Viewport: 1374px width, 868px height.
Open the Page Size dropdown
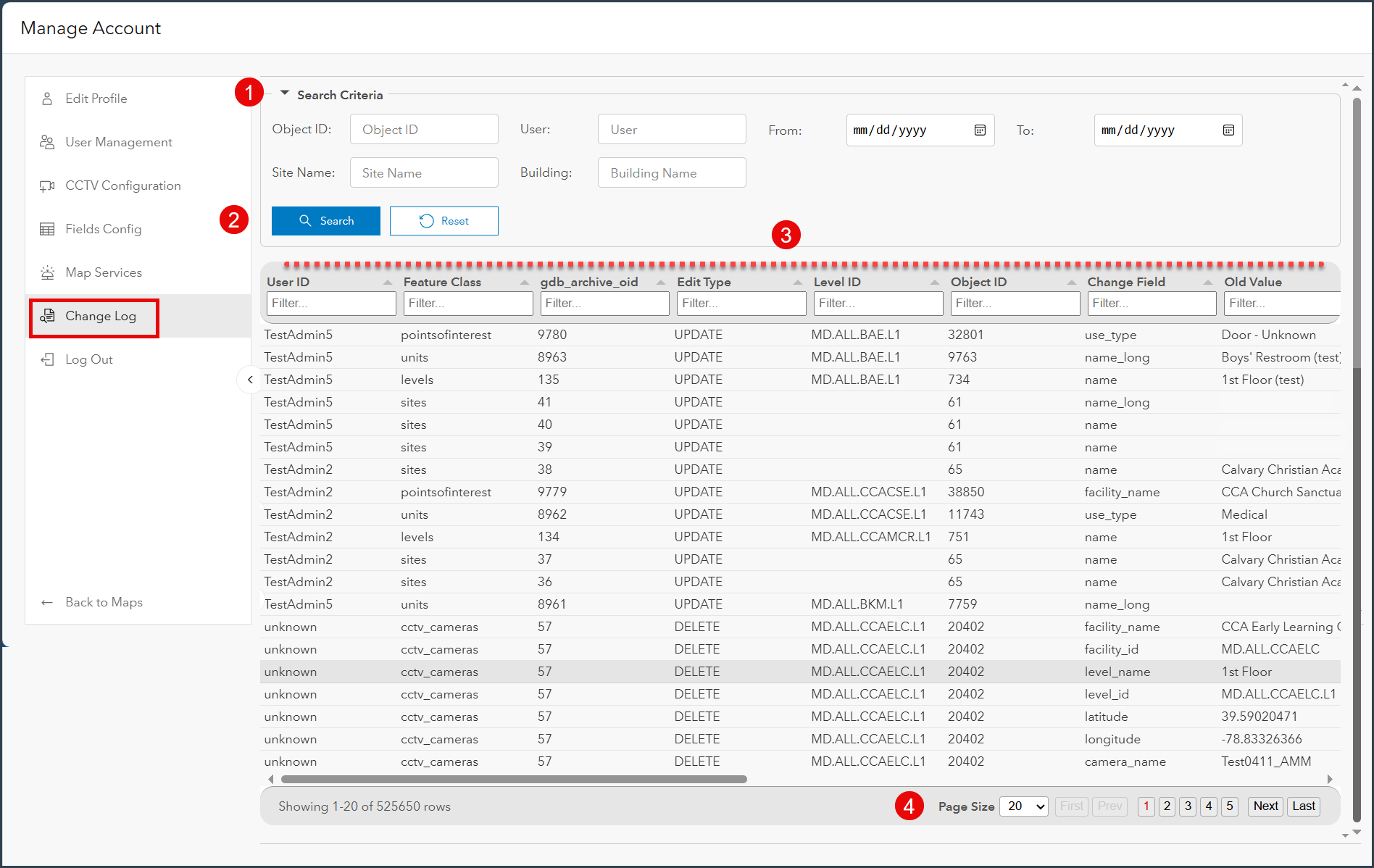(x=1024, y=806)
